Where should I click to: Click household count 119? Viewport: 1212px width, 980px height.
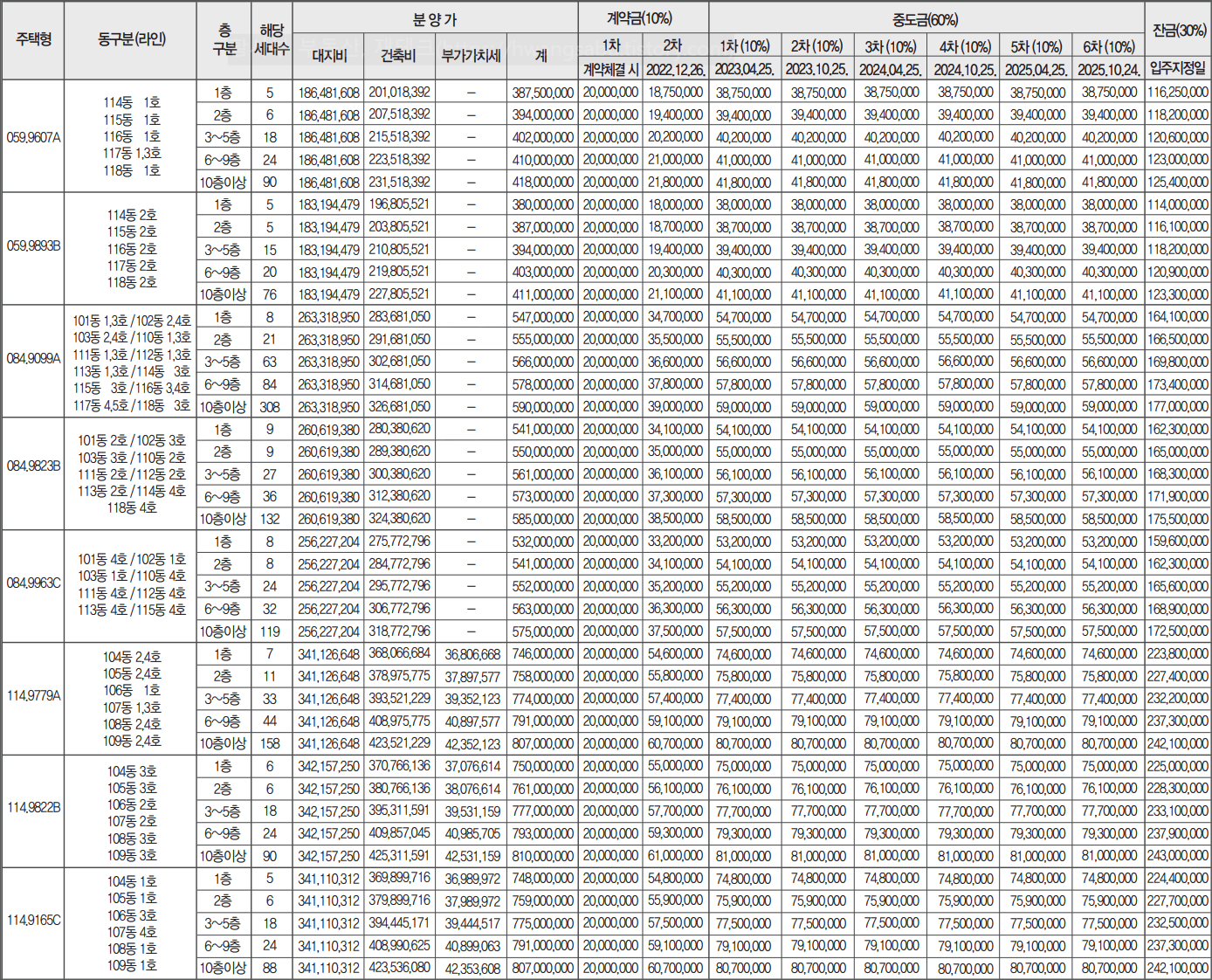(270, 631)
